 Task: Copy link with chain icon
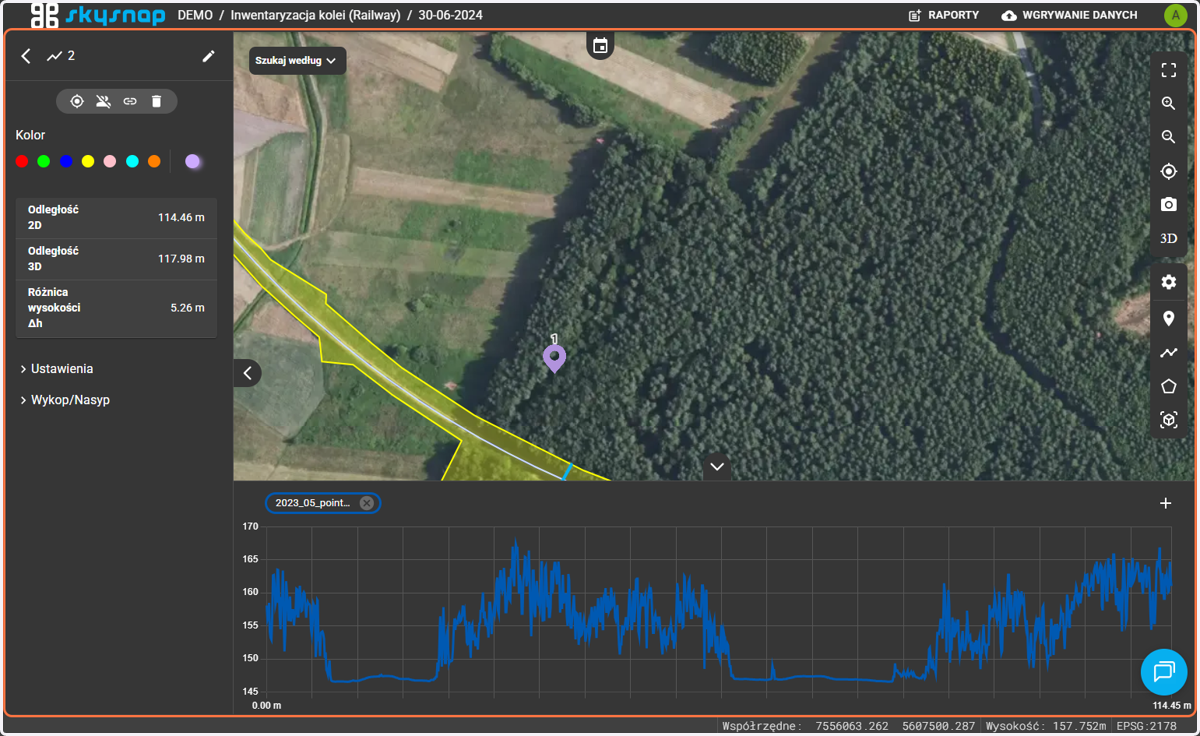tap(130, 101)
